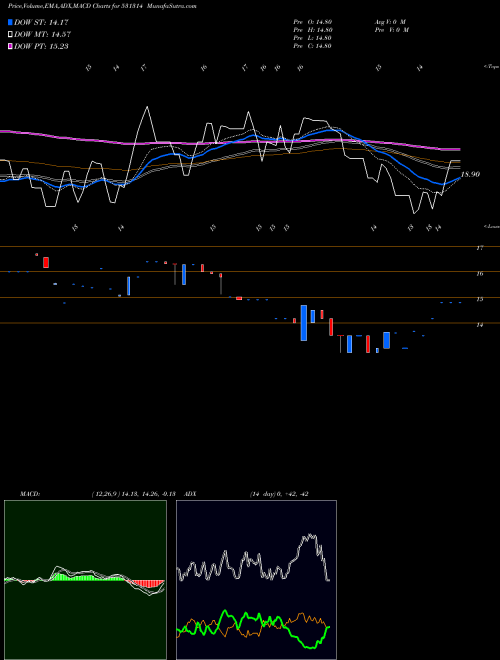The image size is (500, 660).
Task: Click the white DOW MT legend swatch
Action: pyautogui.click(x=10, y=35)
